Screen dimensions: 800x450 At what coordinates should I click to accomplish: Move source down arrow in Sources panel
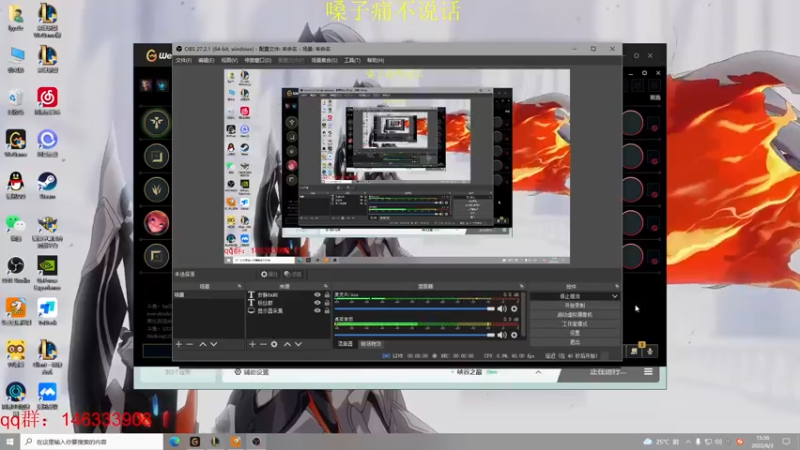coord(298,344)
